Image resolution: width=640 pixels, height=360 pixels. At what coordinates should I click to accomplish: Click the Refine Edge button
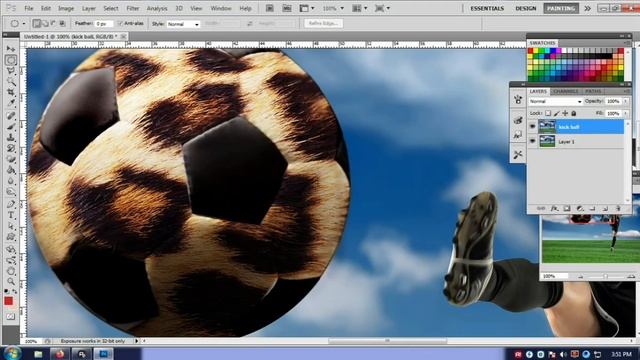[323, 24]
